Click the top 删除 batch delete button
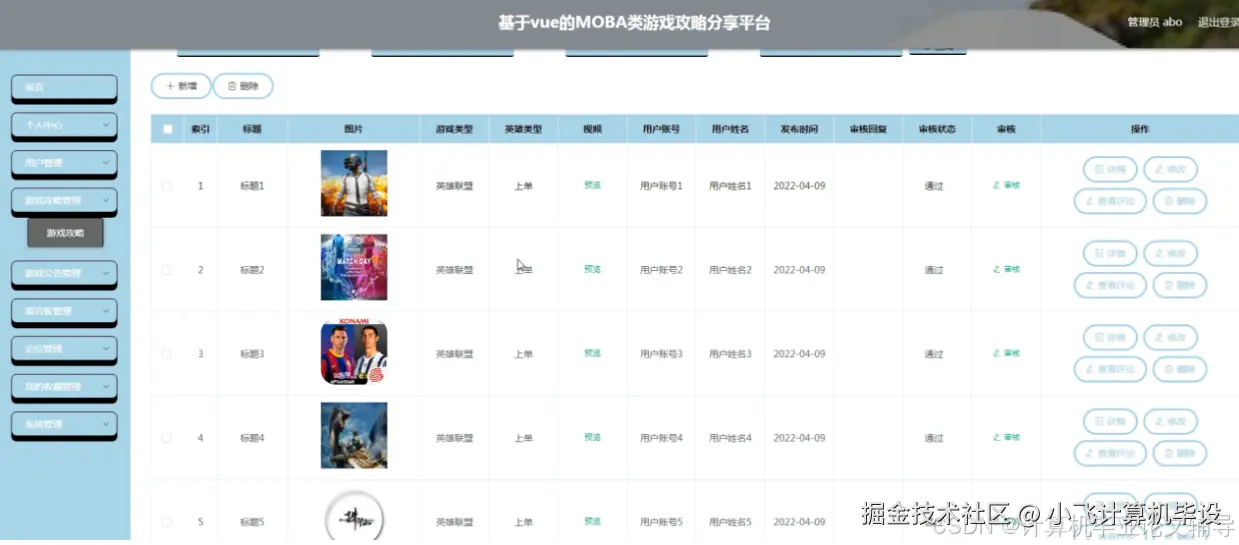The height and width of the screenshot is (545, 1239). (243, 86)
